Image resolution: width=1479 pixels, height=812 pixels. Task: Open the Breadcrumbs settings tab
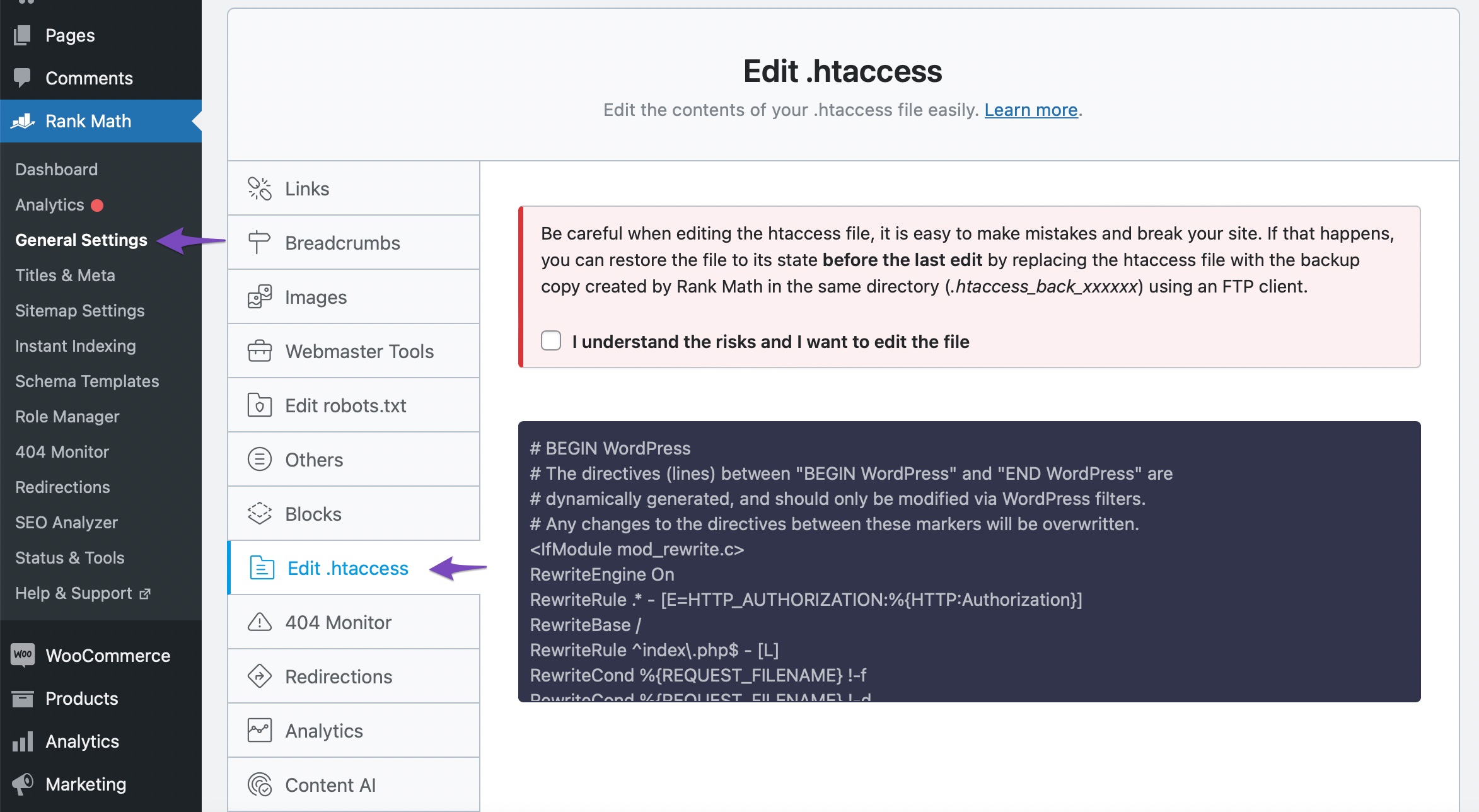pos(354,243)
